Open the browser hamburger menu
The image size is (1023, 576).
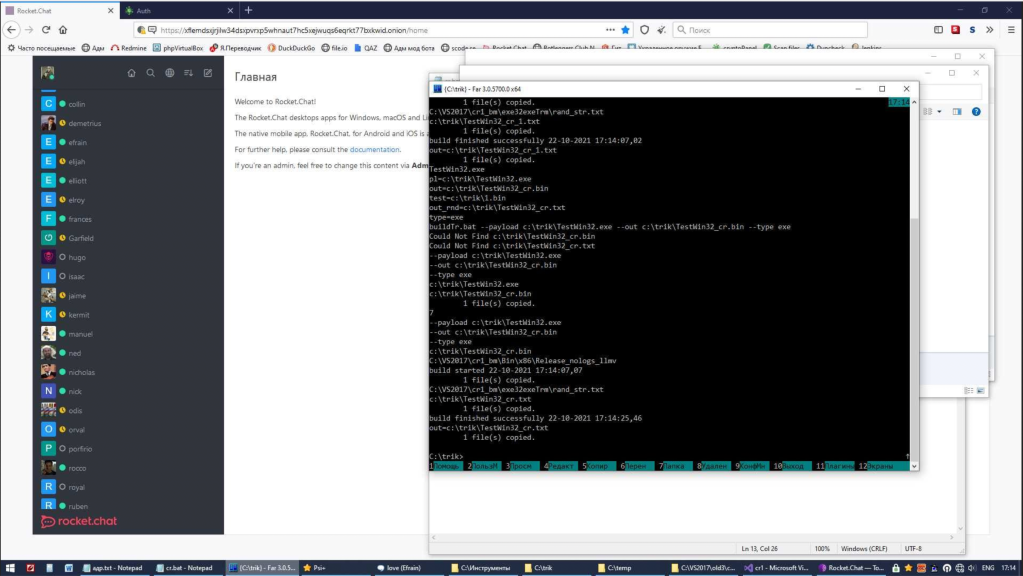(x=1009, y=29)
